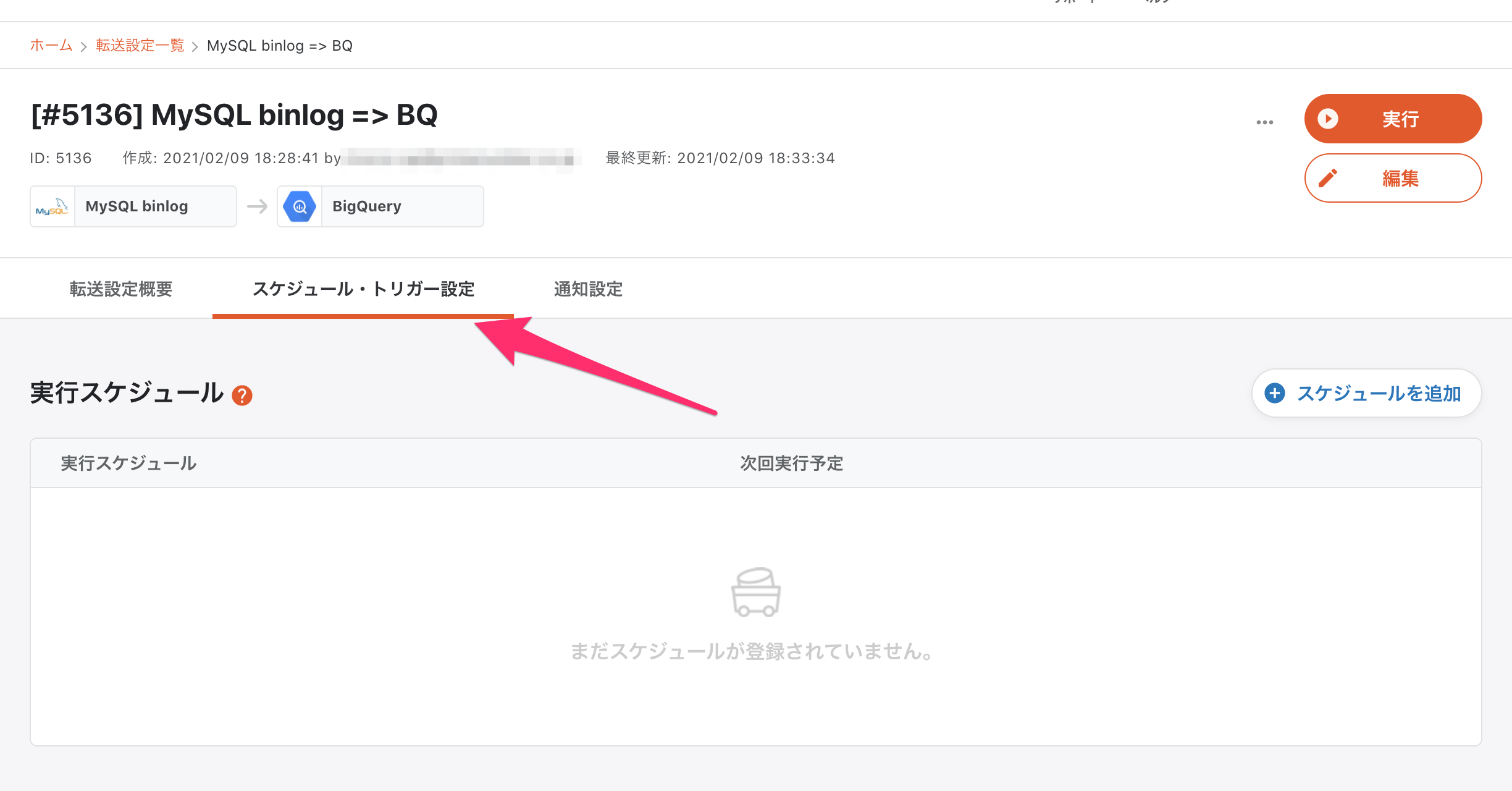Click the MySQL binlog source label
This screenshot has height=791, width=1512.
point(137,206)
